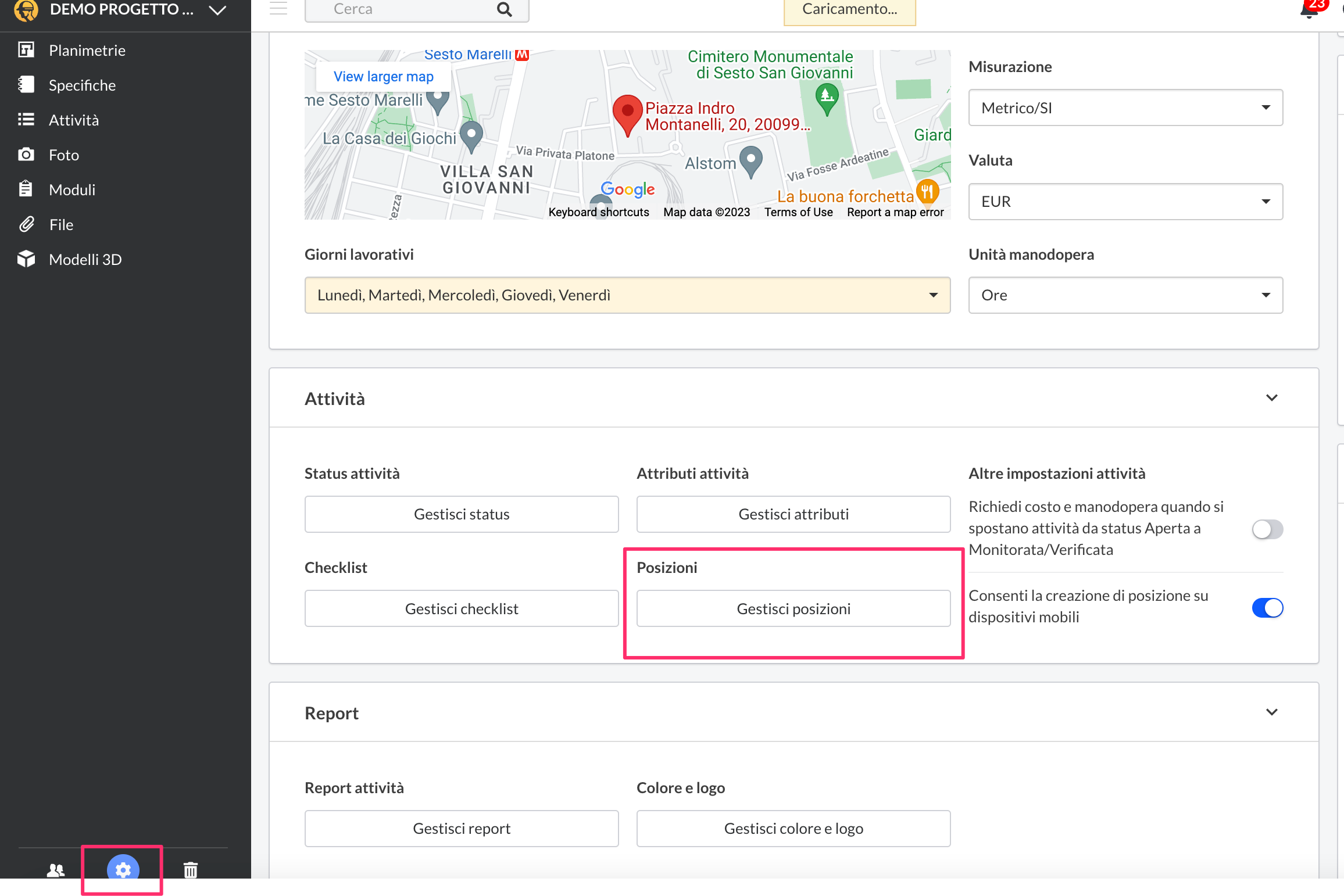Viewport: 1344px width, 896px height.
Task: Open the Giorni lavorativi dropdown
Action: click(x=627, y=295)
